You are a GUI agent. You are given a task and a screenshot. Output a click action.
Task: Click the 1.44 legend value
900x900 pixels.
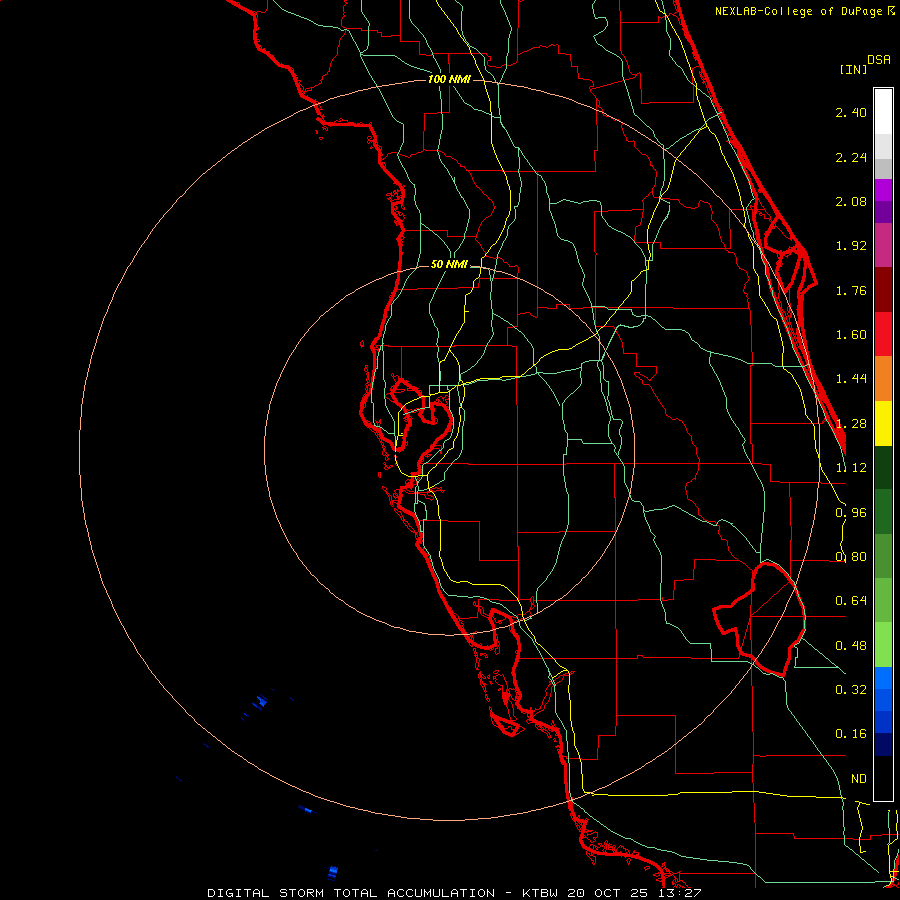click(x=851, y=379)
